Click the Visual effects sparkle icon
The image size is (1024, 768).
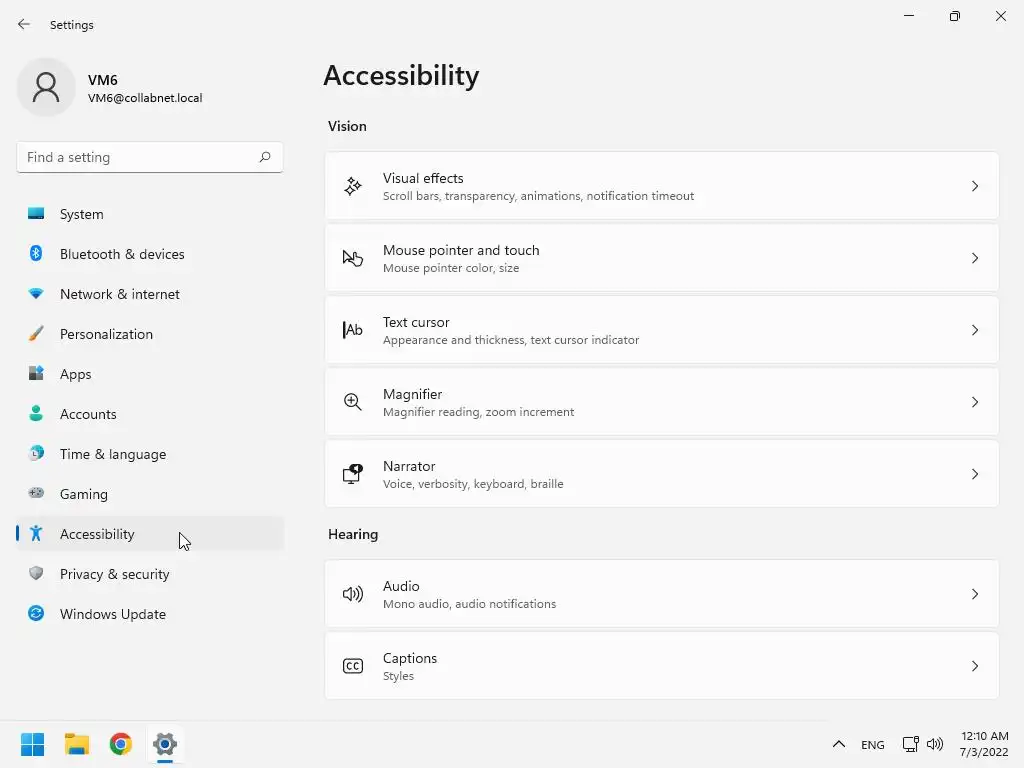tap(353, 186)
